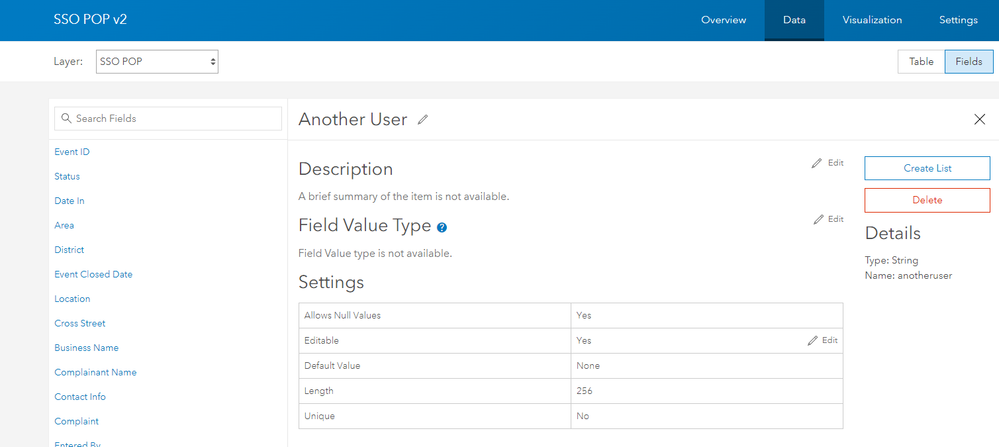999x447 pixels.
Task: Open the Complainant Name field
Action: click(x=95, y=372)
